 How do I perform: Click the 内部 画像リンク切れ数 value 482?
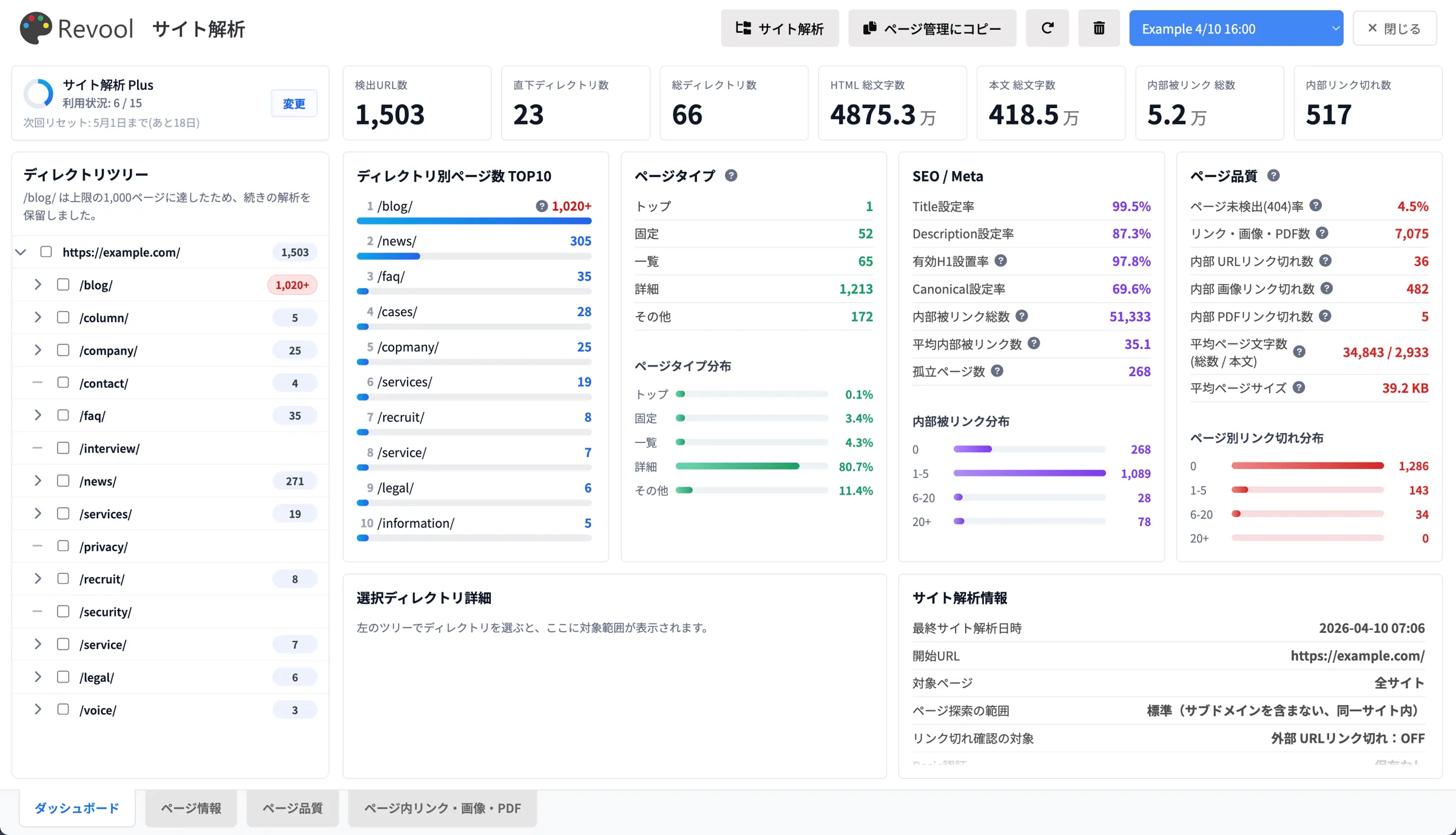(1417, 289)
